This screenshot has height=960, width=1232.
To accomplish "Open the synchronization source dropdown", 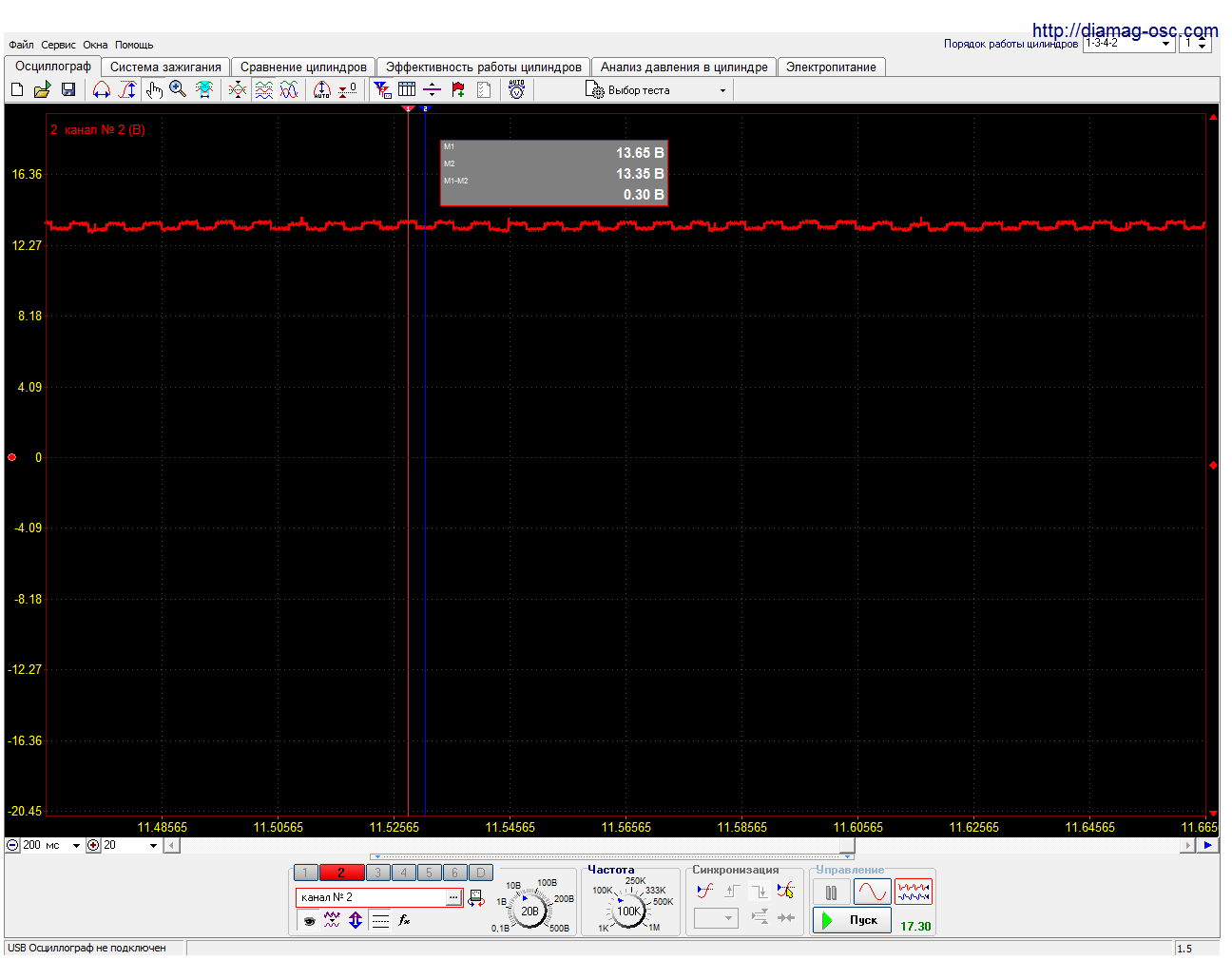I will click(x=716, y=918).
